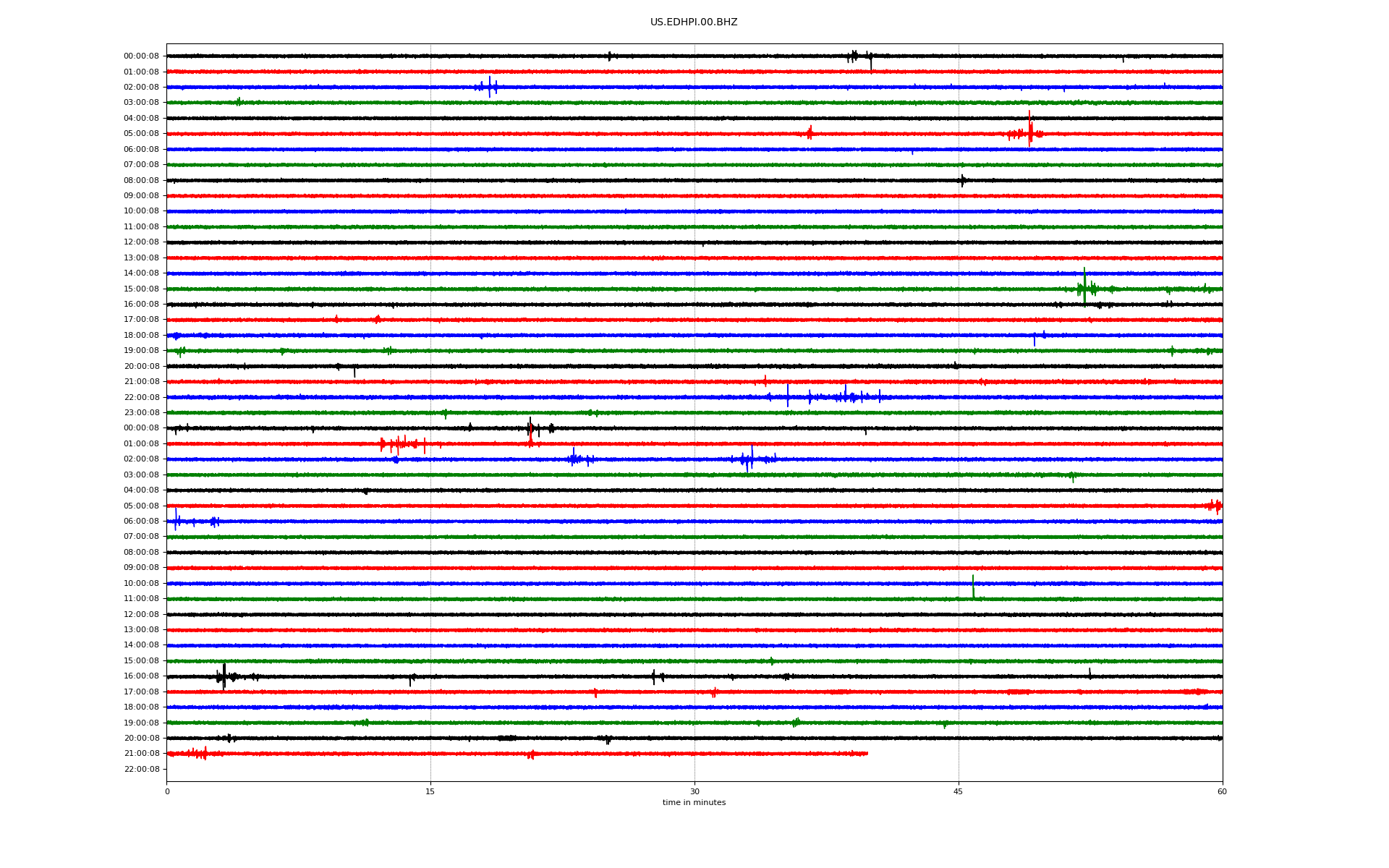Screen dimensions: 1389x868
Task: Click the black burst near minute 3
Action: (x=224, y=676)
